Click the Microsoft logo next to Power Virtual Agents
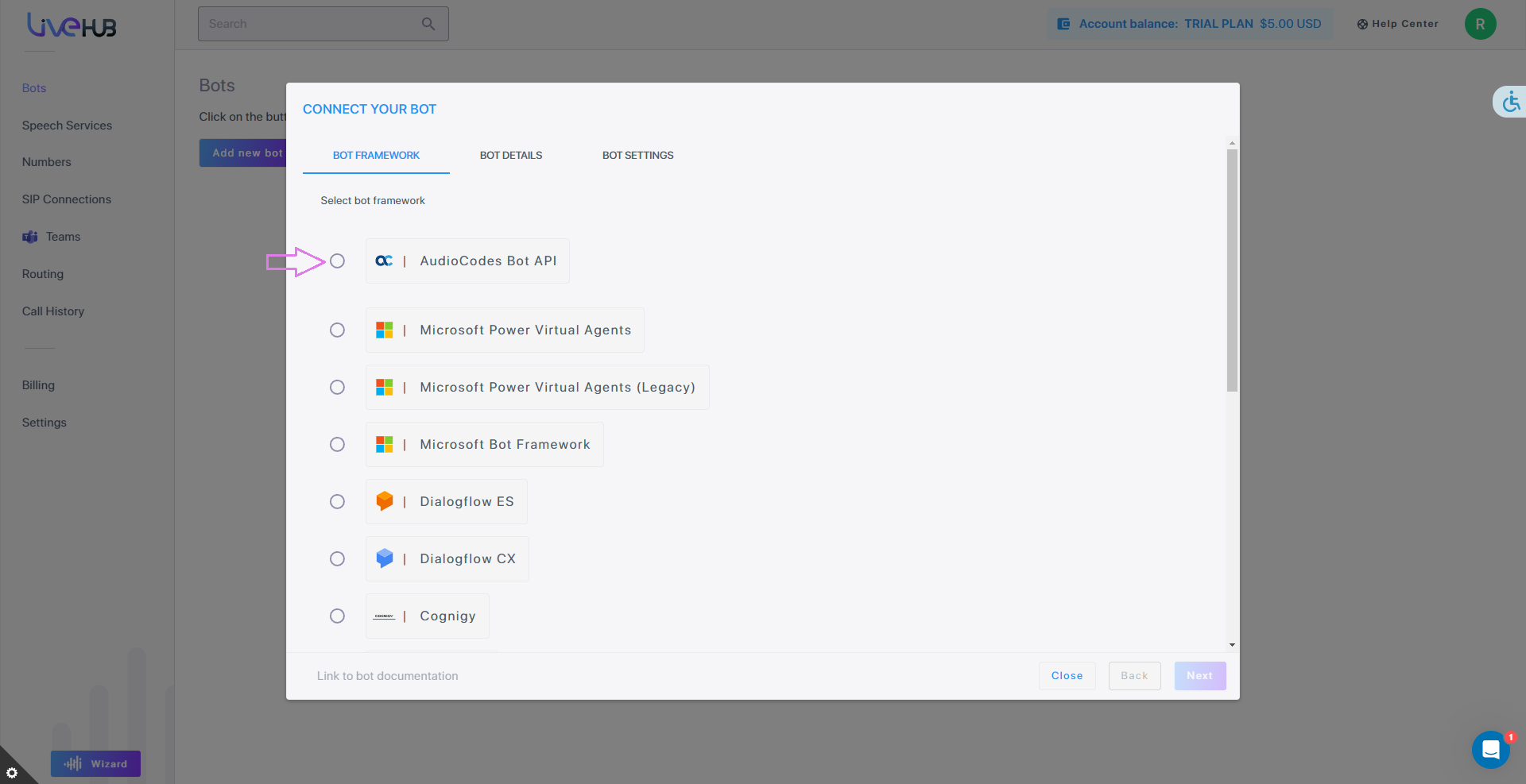The image size is (1526, 784). [x=385, y=330]
